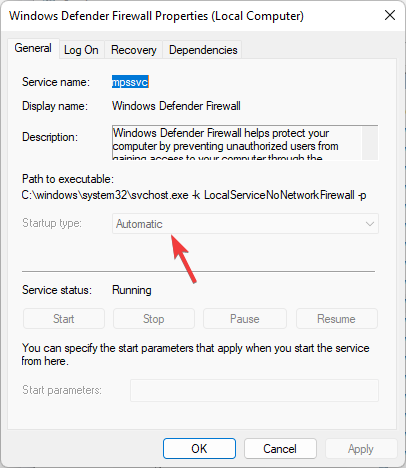Open the Recovery tab

[x=134, y=50]
